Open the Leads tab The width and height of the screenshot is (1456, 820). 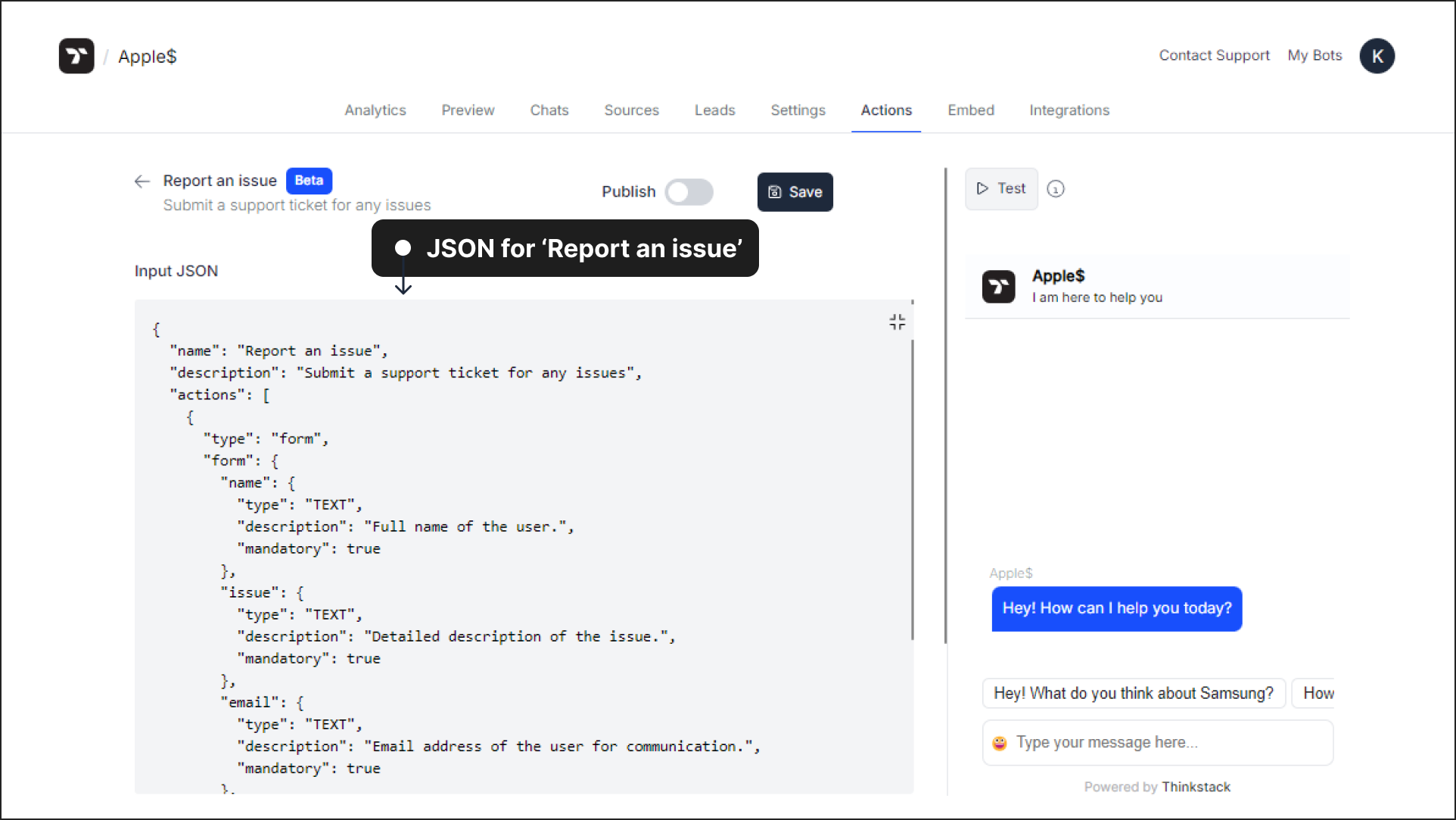click(715, 110)
